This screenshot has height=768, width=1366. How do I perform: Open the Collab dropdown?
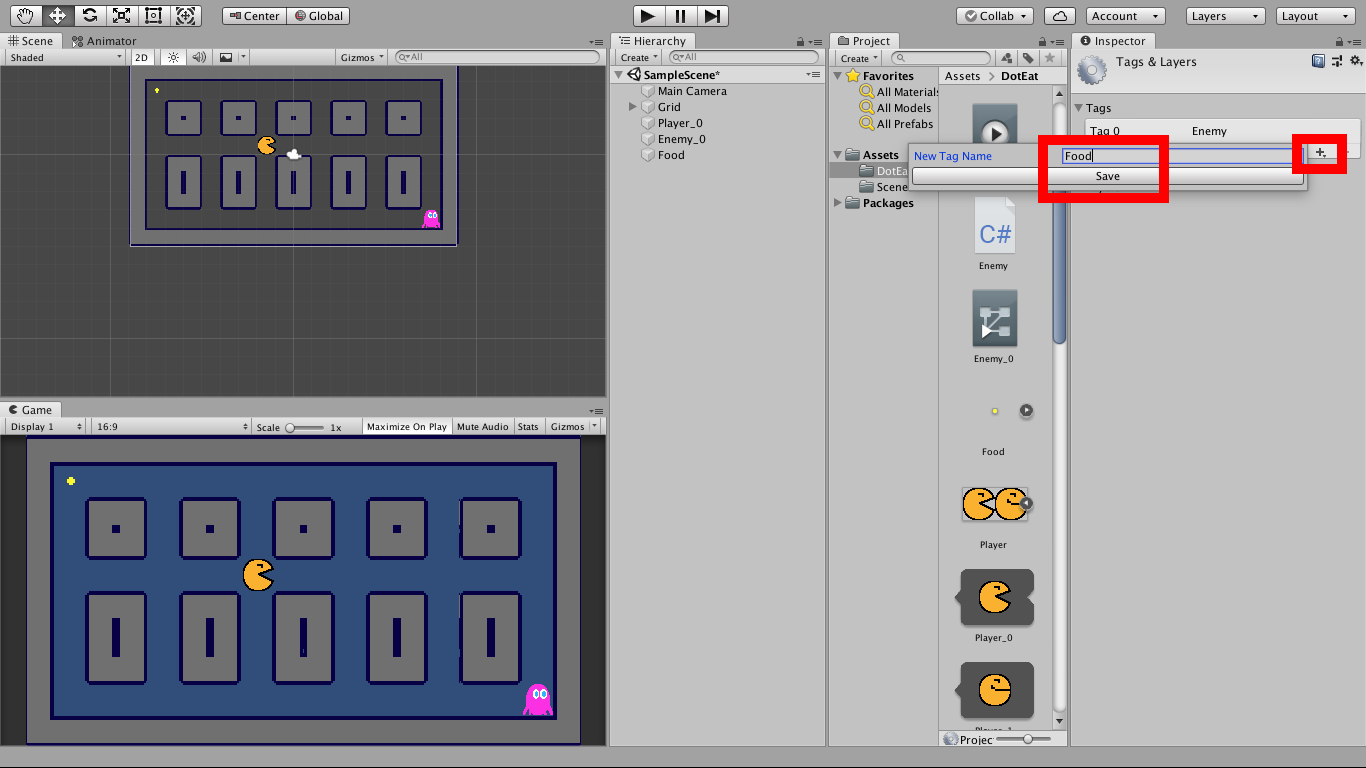click(x=994, y=16)
